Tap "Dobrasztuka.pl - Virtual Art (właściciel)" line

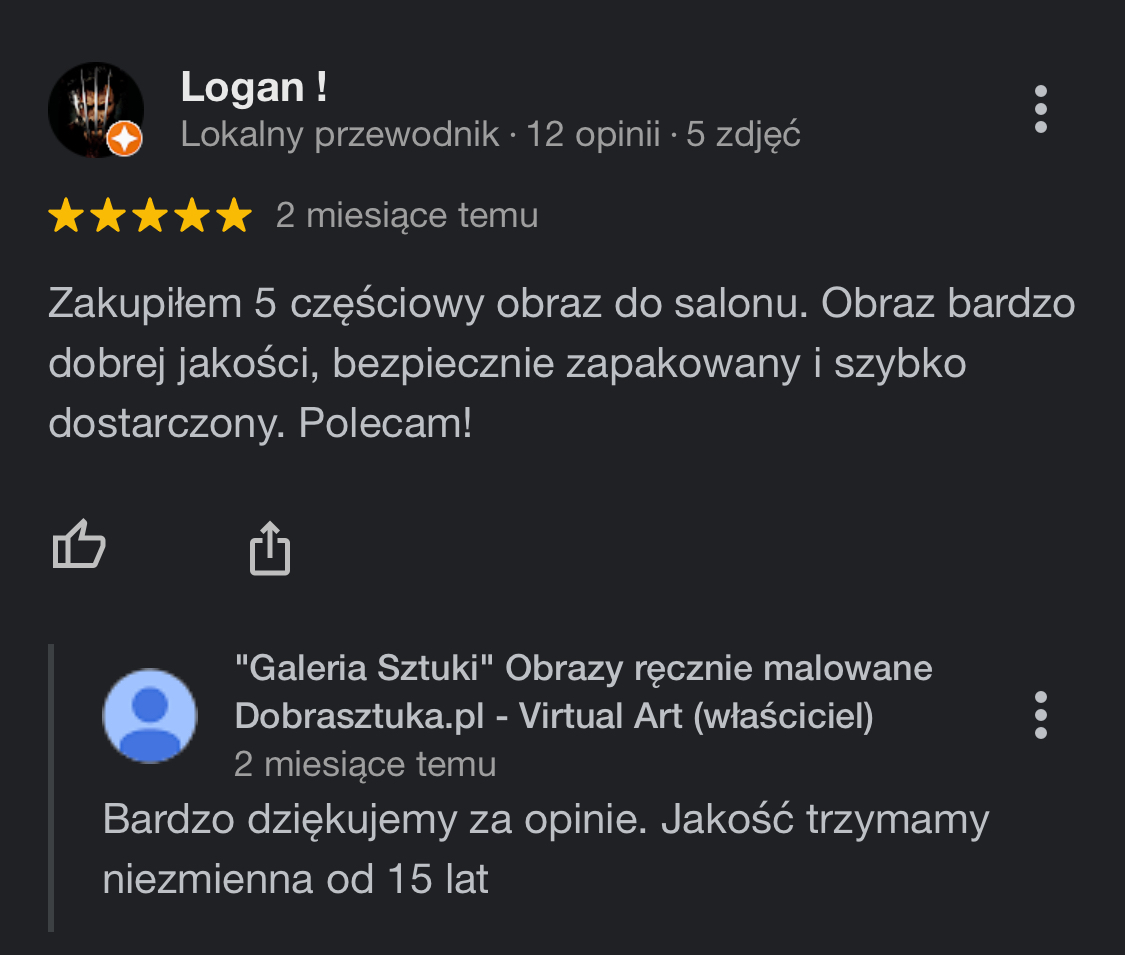click(554, 716)
